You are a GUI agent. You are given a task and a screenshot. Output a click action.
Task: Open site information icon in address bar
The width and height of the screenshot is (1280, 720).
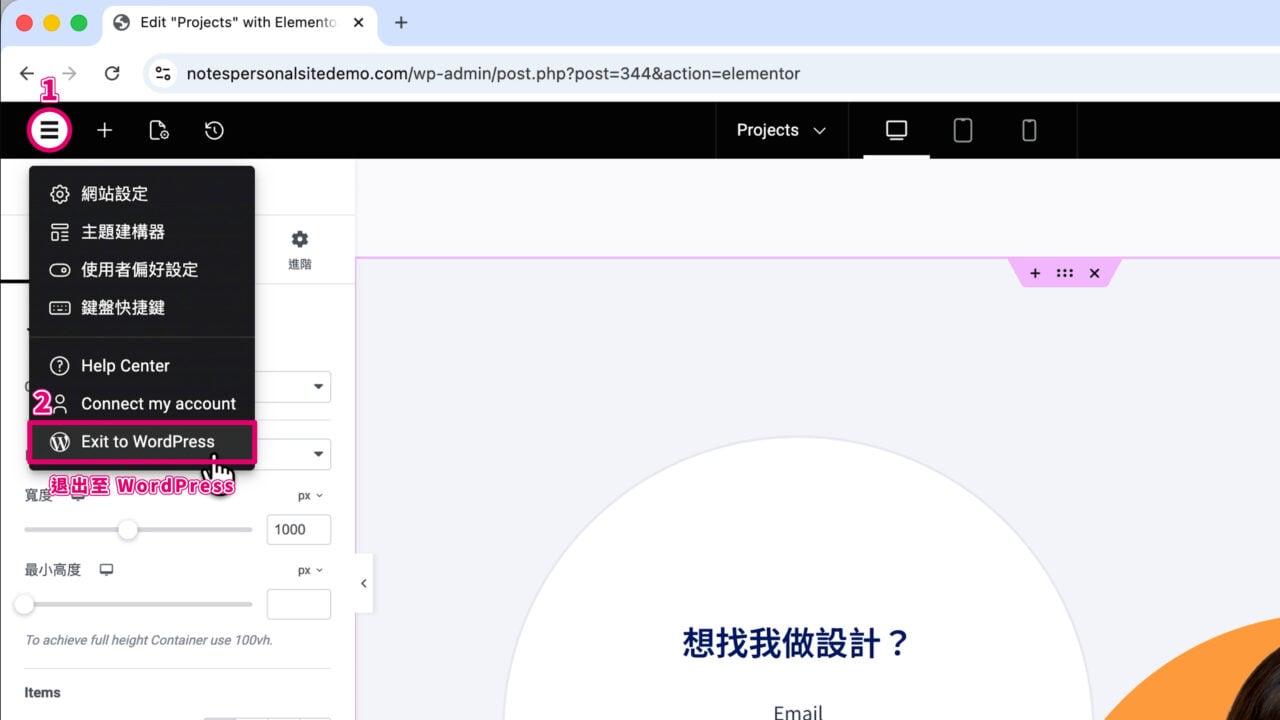point(163,73)
